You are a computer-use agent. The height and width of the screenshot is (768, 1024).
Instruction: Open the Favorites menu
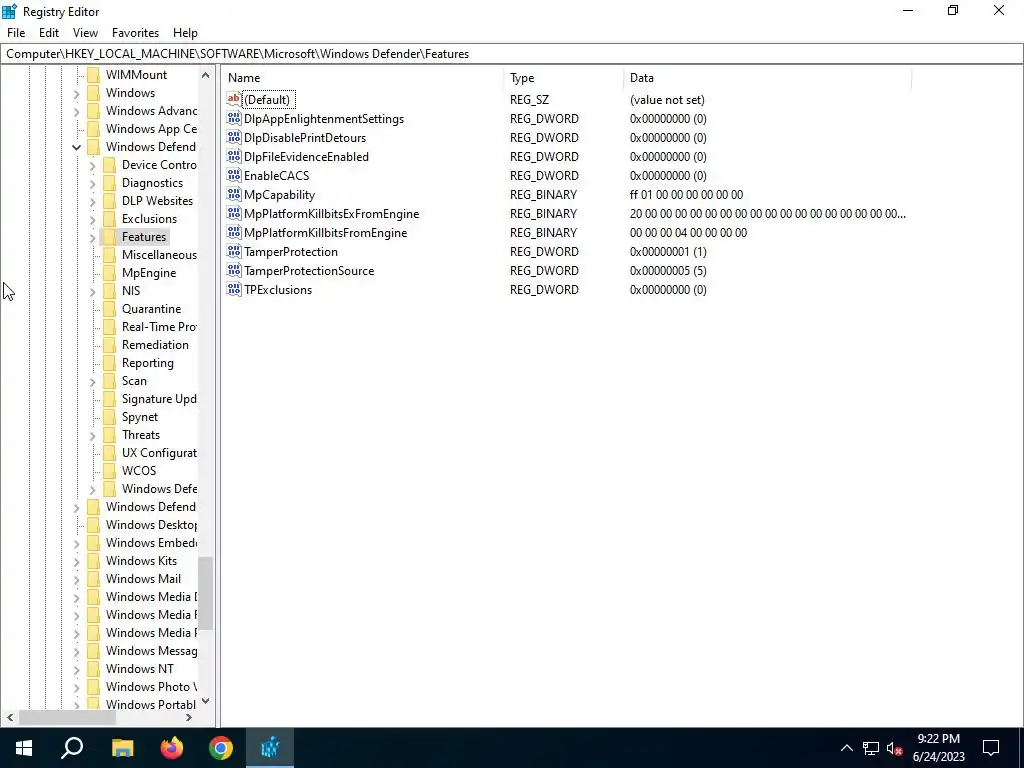pos(135,33)
